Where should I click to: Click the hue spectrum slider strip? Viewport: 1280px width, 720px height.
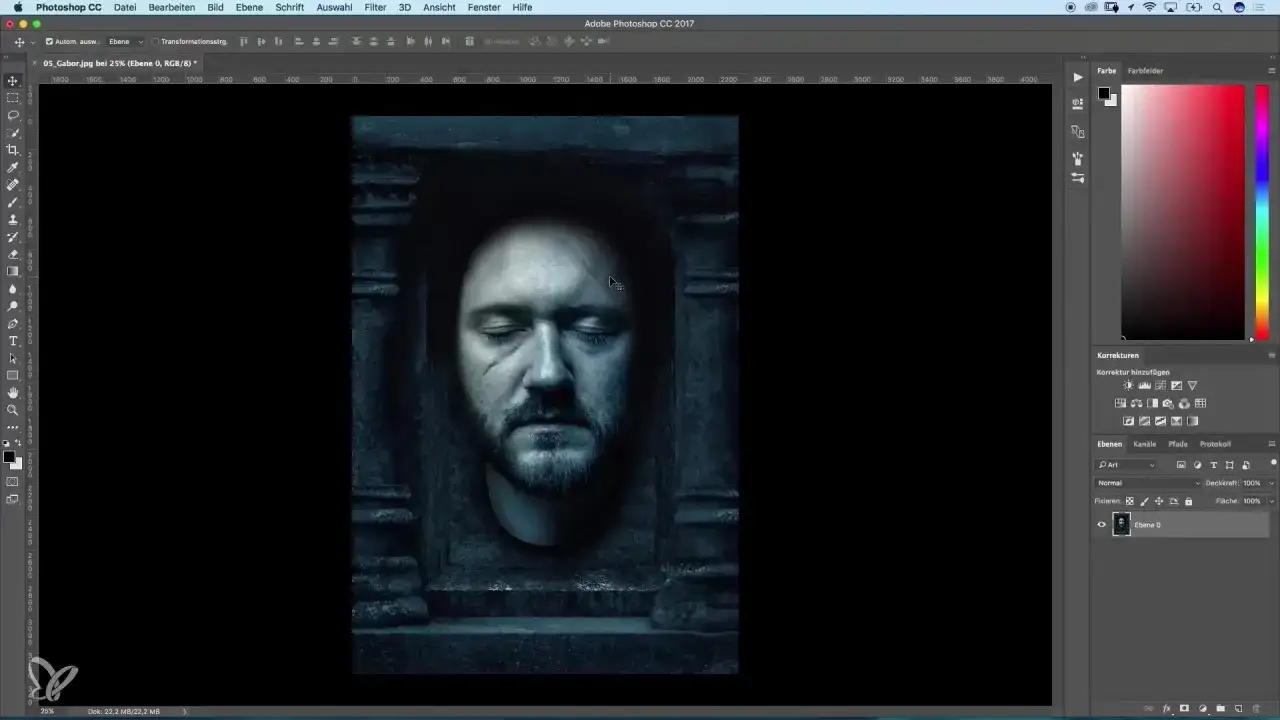pyautogui.click(x=1262, y=210)
